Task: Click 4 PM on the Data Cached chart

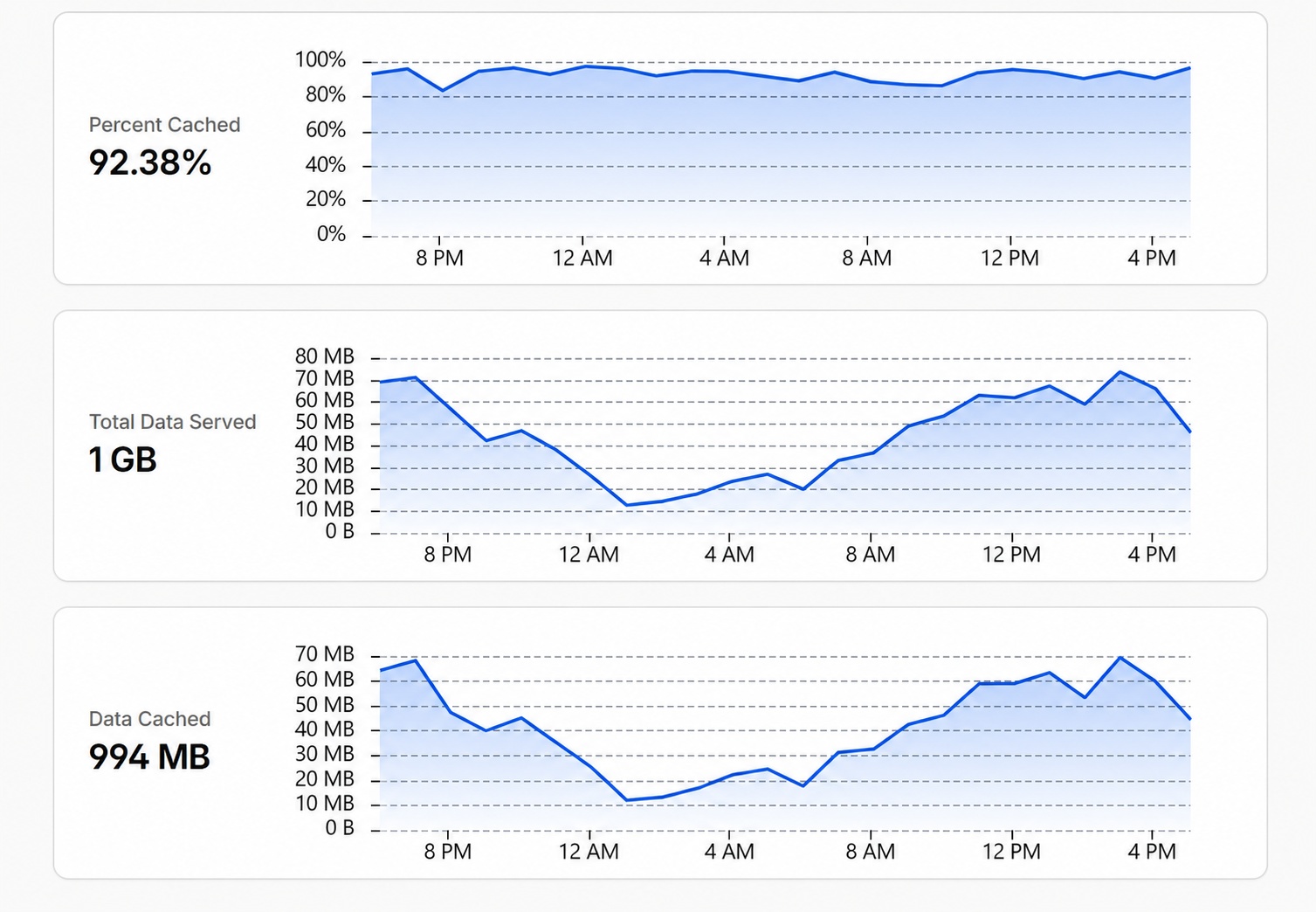Action: [1152, 852]
